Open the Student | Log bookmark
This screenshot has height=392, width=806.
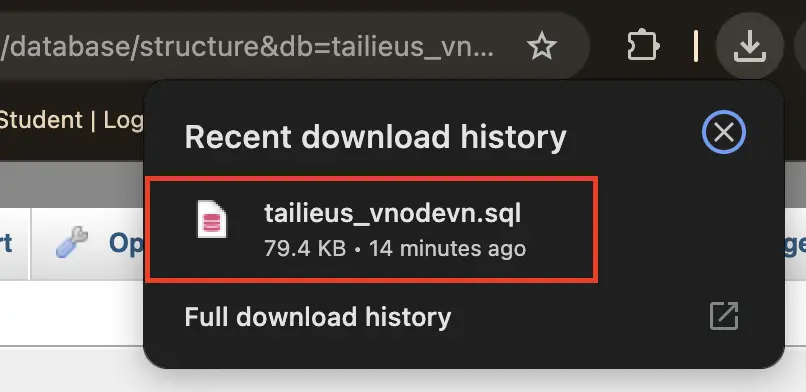(72, 121)
